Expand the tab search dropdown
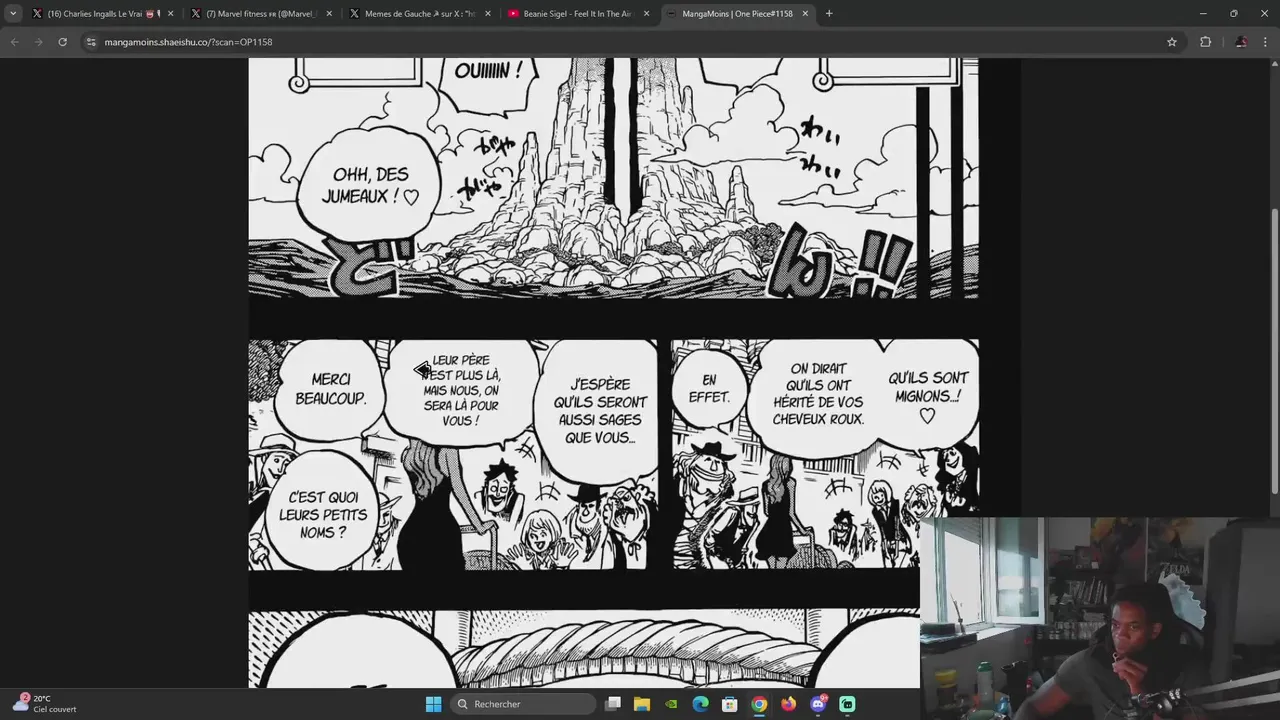 (x=13, y=14)
